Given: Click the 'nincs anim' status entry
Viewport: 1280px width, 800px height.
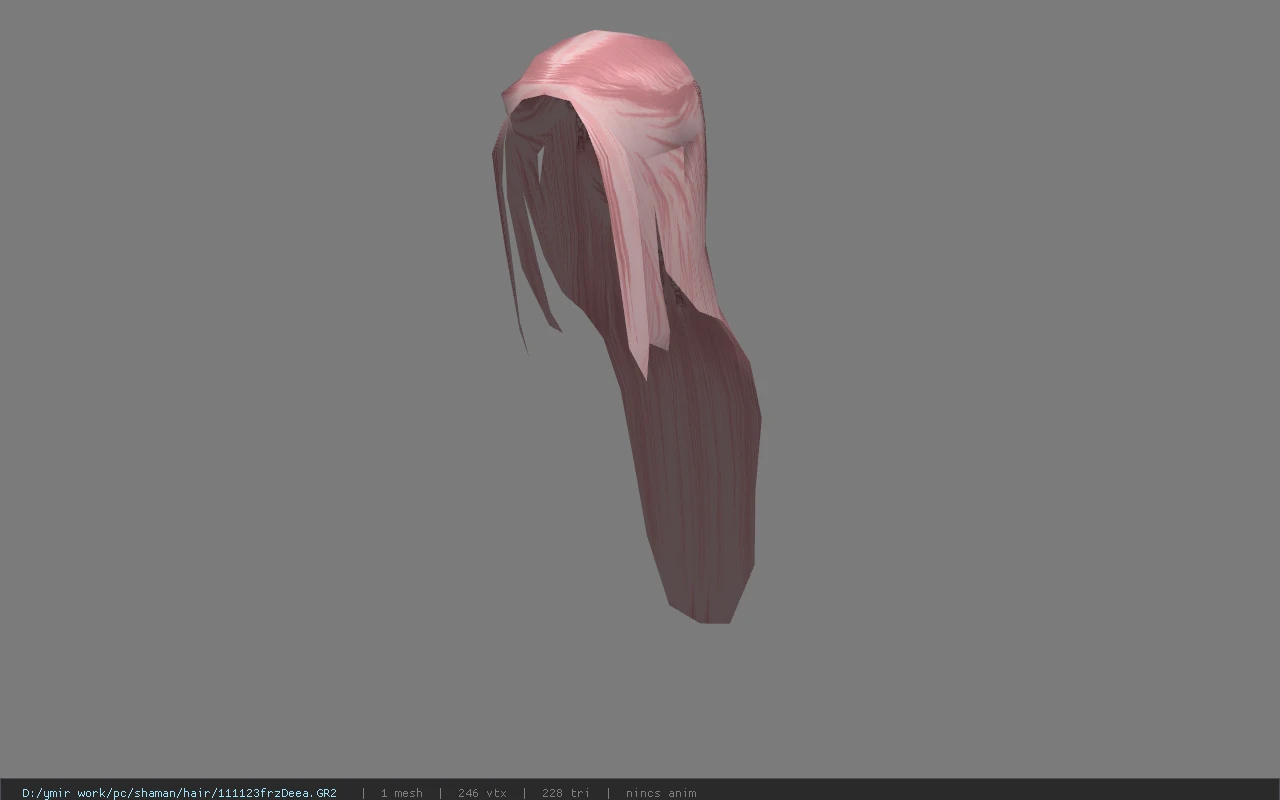Looking at the screenshot, I should tap(661, 793).
